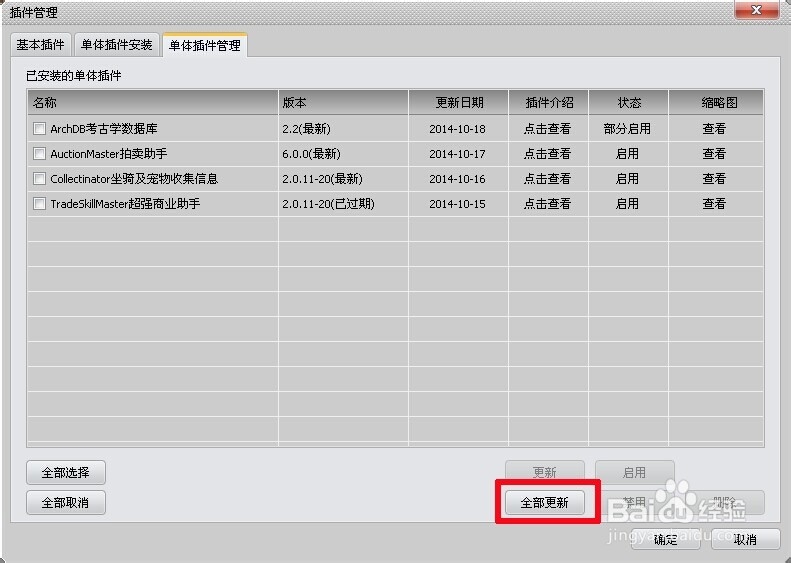Enable the Collectinator坐骑及宠物收集信息 checkbox

tap(39, 179)
